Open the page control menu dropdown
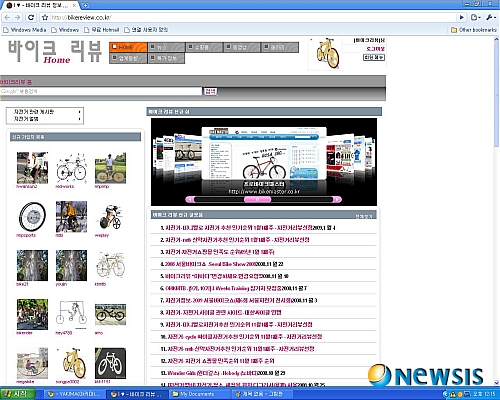Image resolution: width=500 pixels, height=400 pixels. pos(476,17)
